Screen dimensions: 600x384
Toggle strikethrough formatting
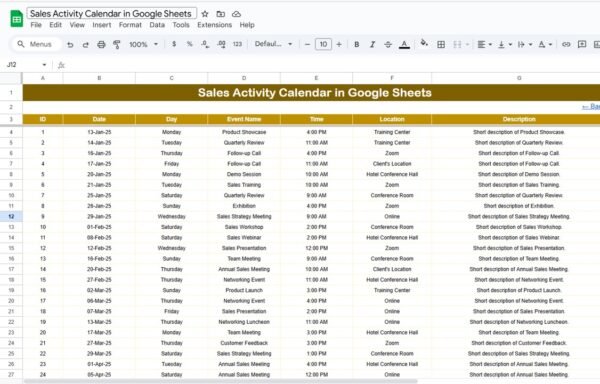pos(388,44)
